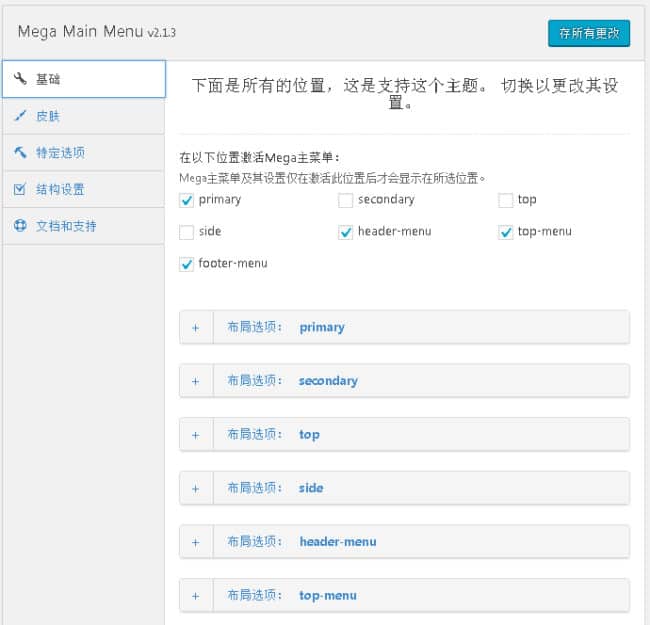Expand layout options for primary via plus
650x625 pixels.
pos(196,328)
